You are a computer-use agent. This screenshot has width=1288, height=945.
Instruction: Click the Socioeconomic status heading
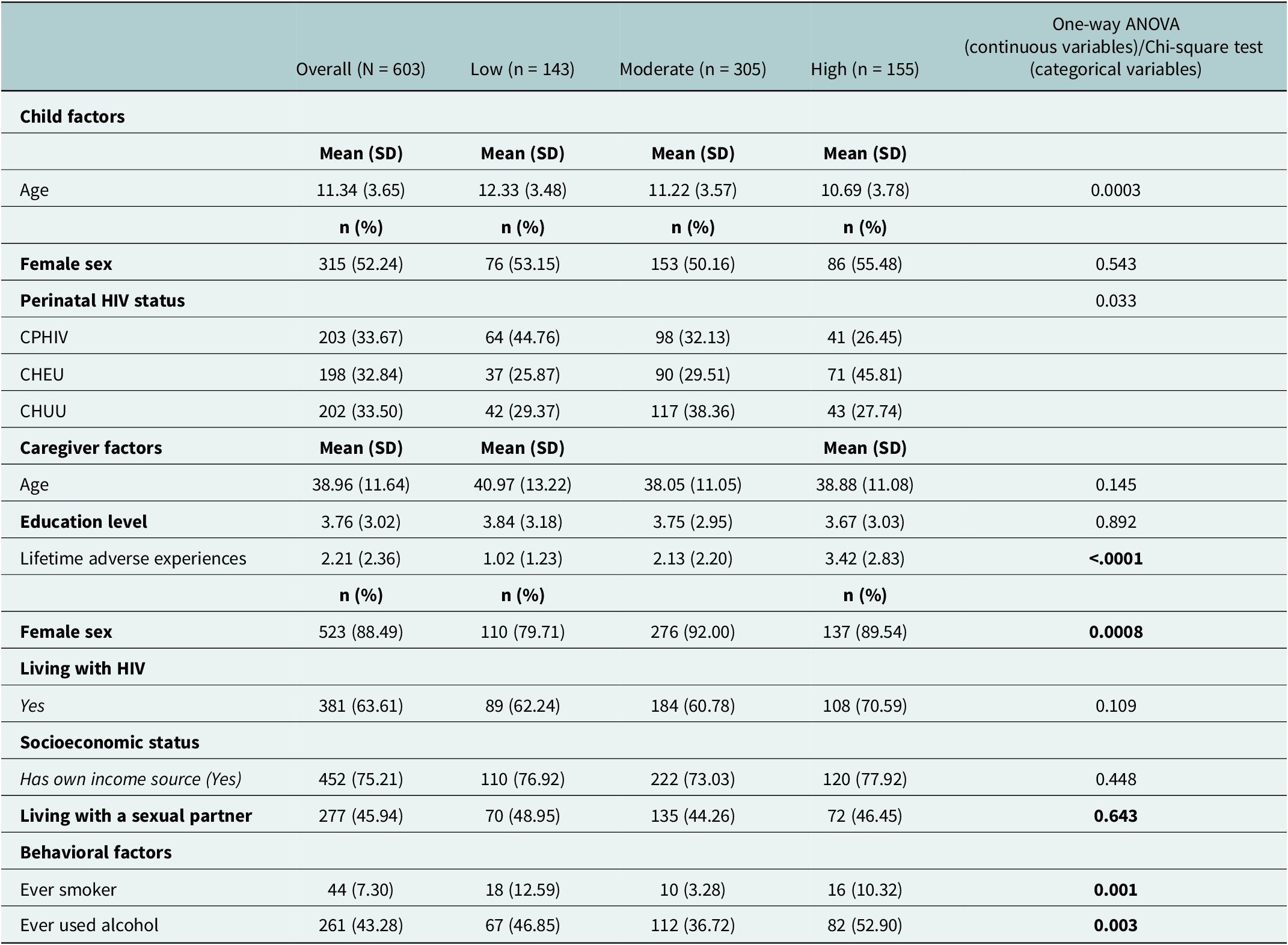[x=109, y=742]
